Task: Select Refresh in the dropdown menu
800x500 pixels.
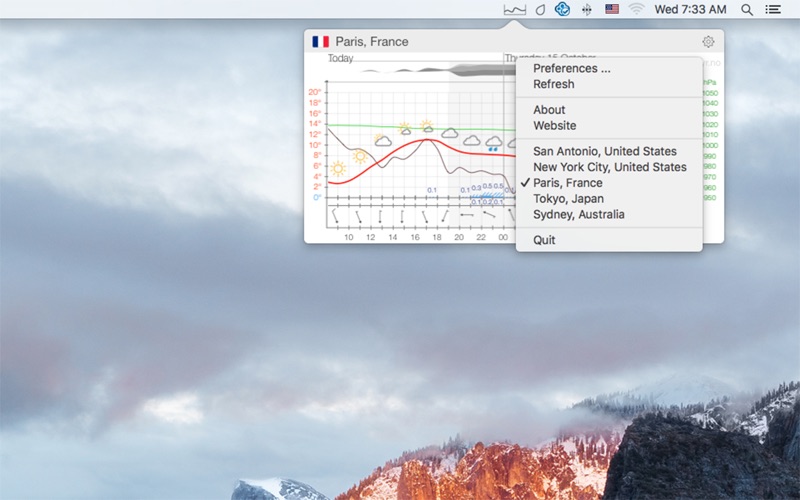Action: 609,84
